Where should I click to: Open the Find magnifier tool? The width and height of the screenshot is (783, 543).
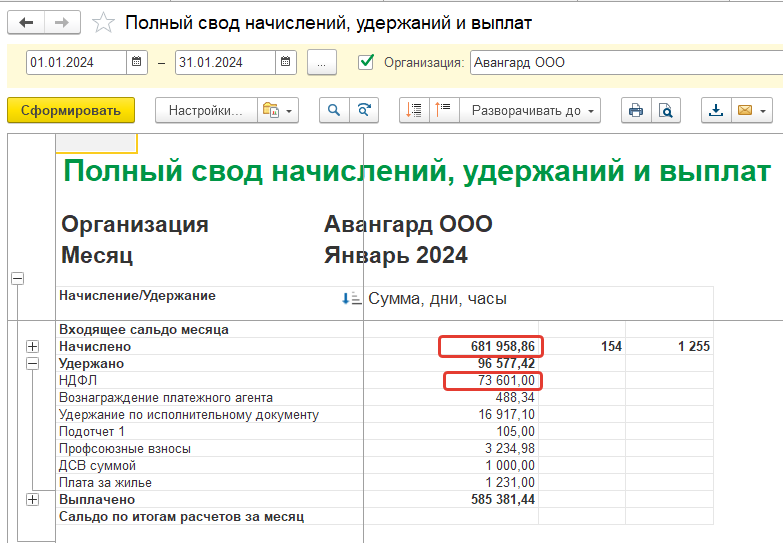pyautogui.click(x=334, y=110)
